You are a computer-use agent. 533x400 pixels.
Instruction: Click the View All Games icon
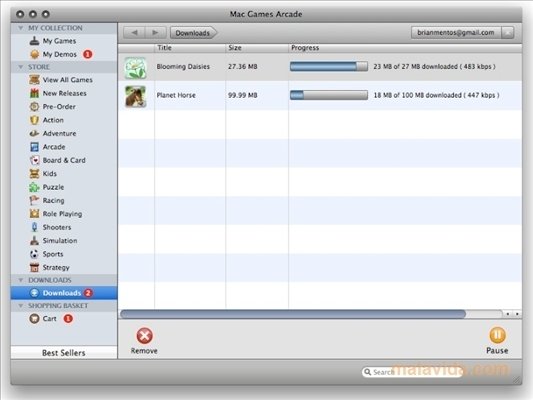(x=34, y=80)
